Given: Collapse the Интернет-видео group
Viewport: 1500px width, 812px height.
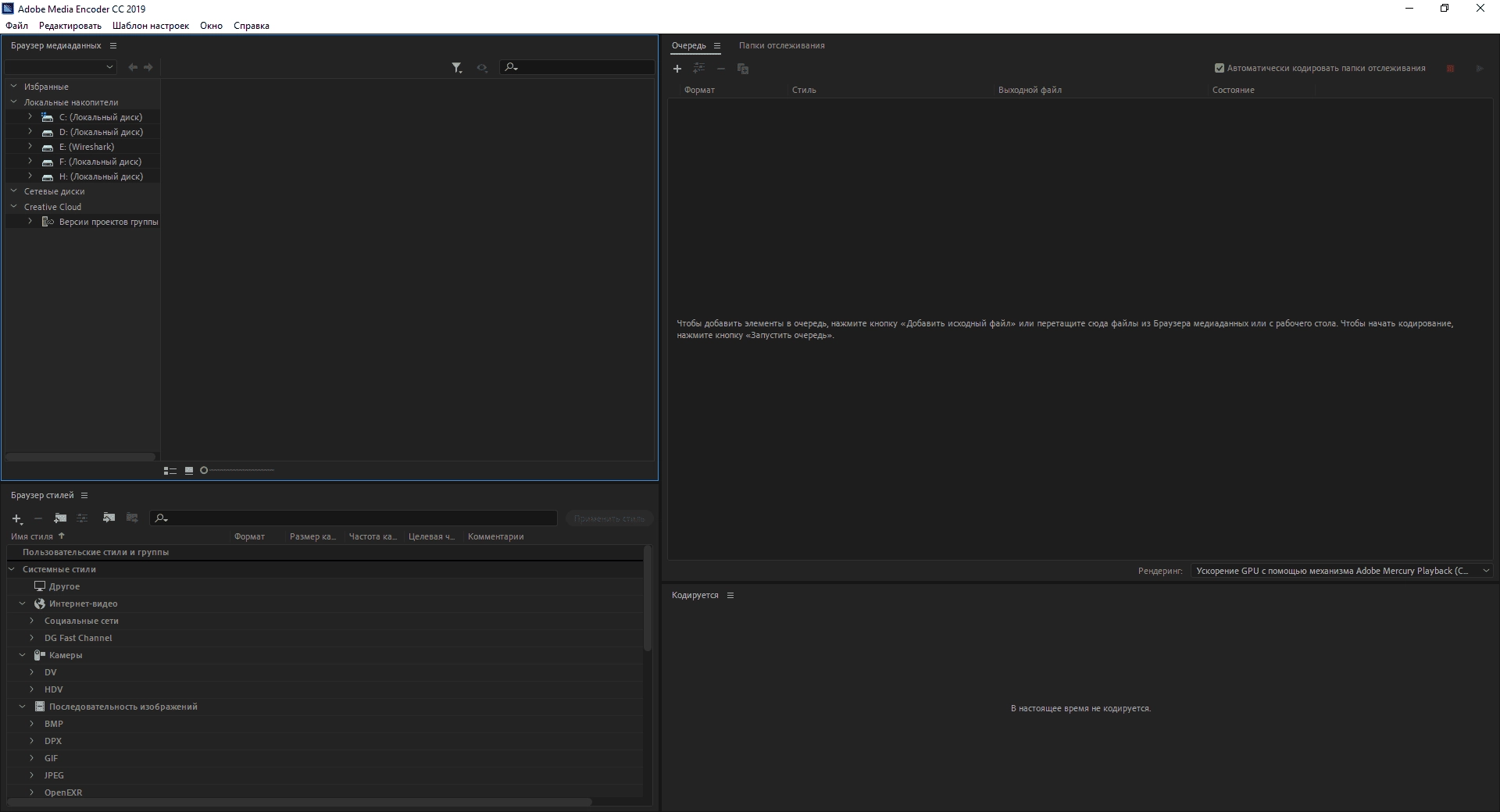Looking at the screenshot, I should point(23,604).
